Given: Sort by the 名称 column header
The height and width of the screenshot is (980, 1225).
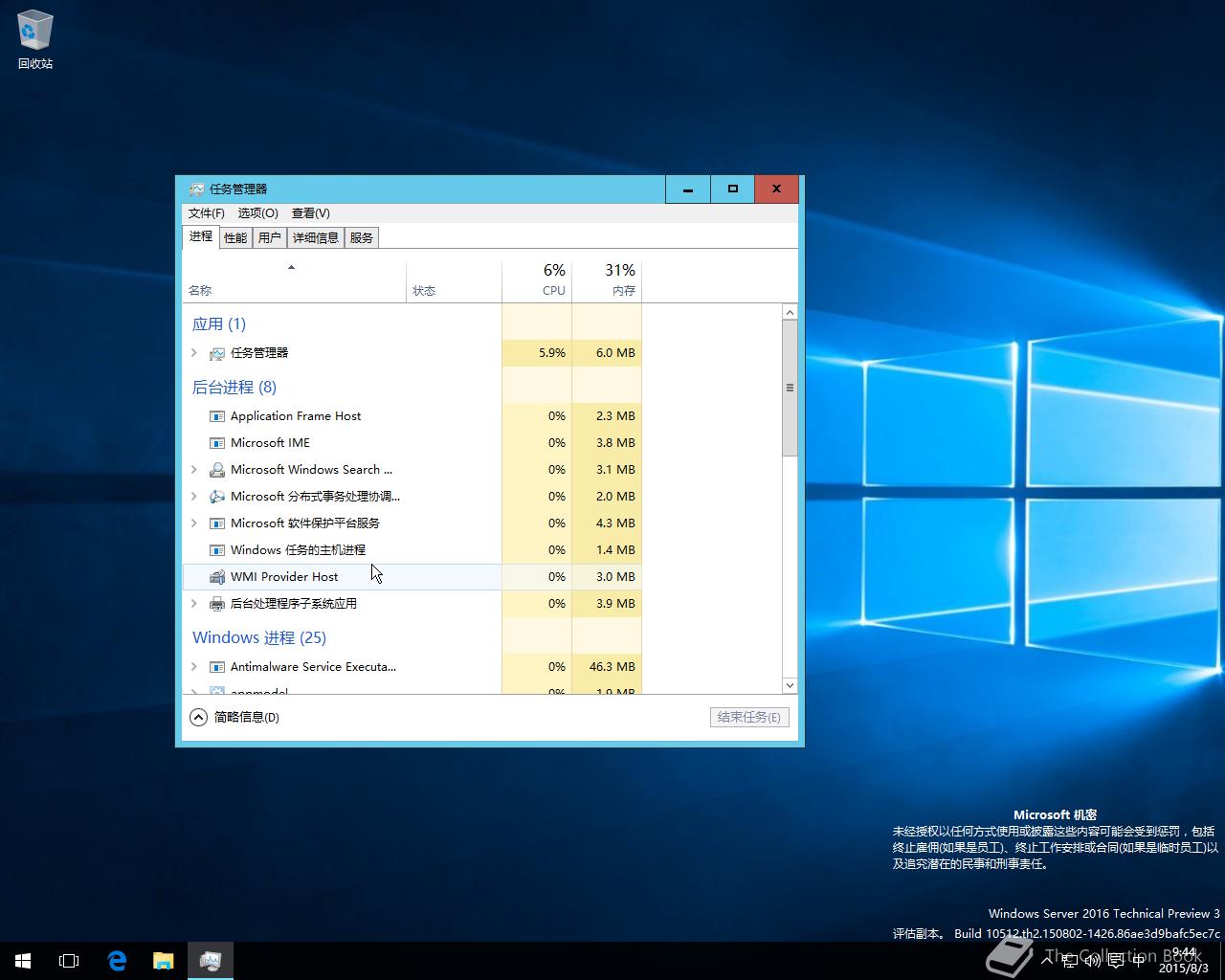Looking at the screenshot, I should (x=294, y=280).
